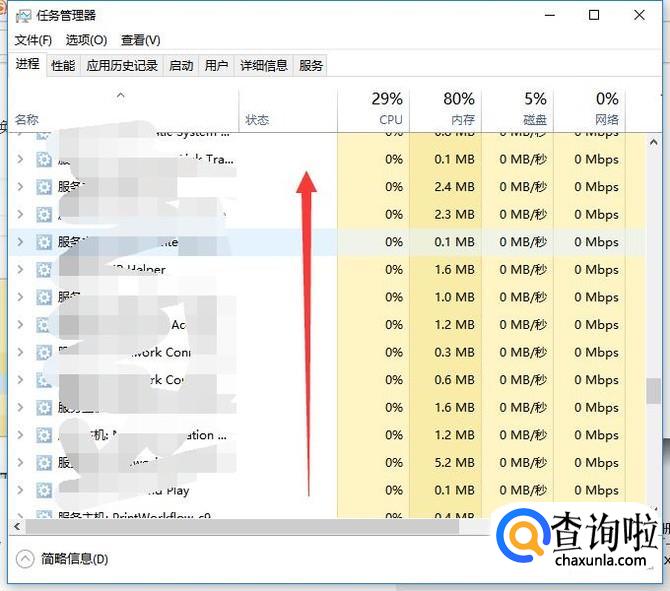Select the 1.0 MB memory cell
This screenshot has height=591, width=670.
tap(445, 297)
